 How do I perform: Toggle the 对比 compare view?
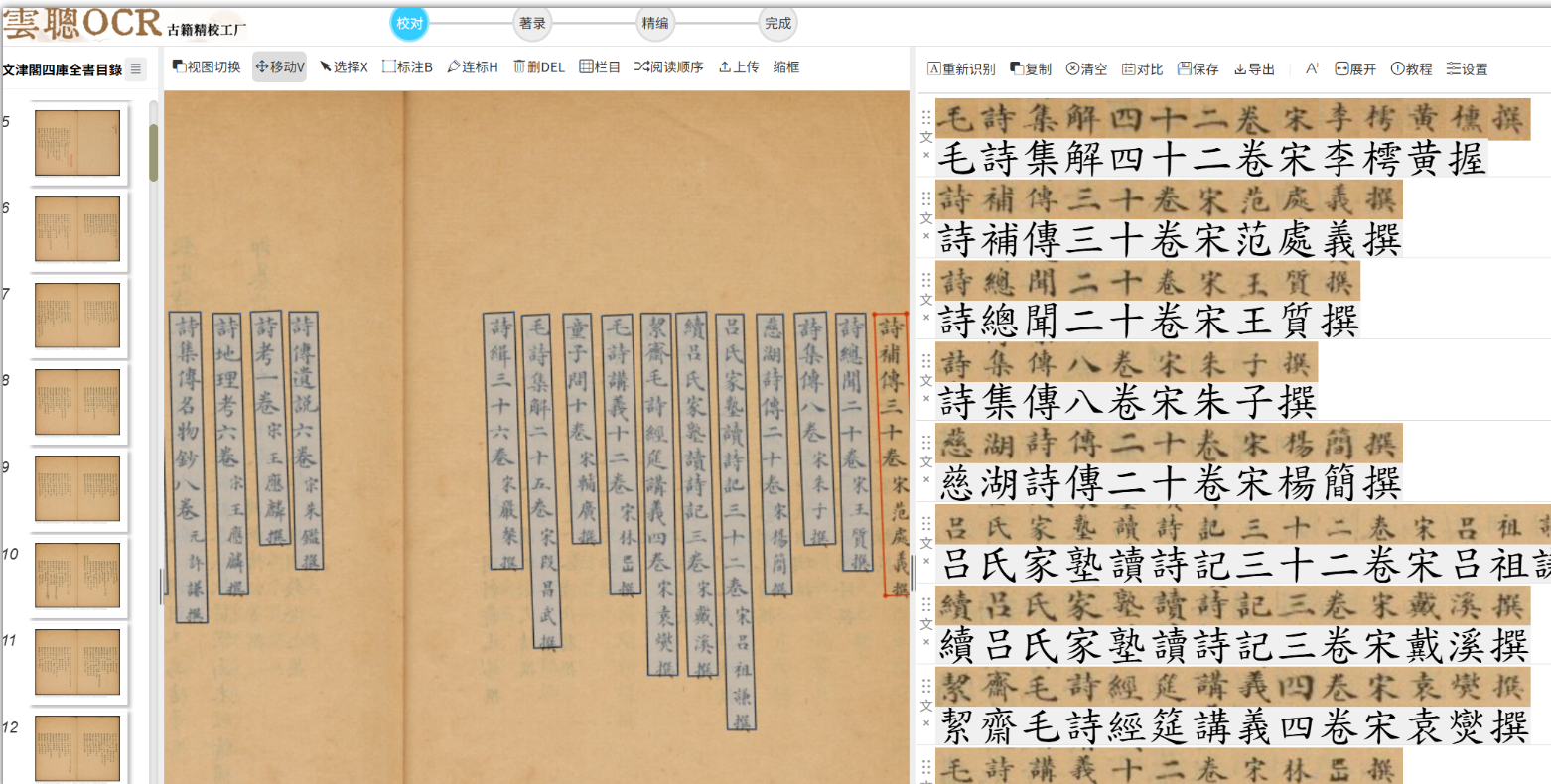(x=1142, y=68)
